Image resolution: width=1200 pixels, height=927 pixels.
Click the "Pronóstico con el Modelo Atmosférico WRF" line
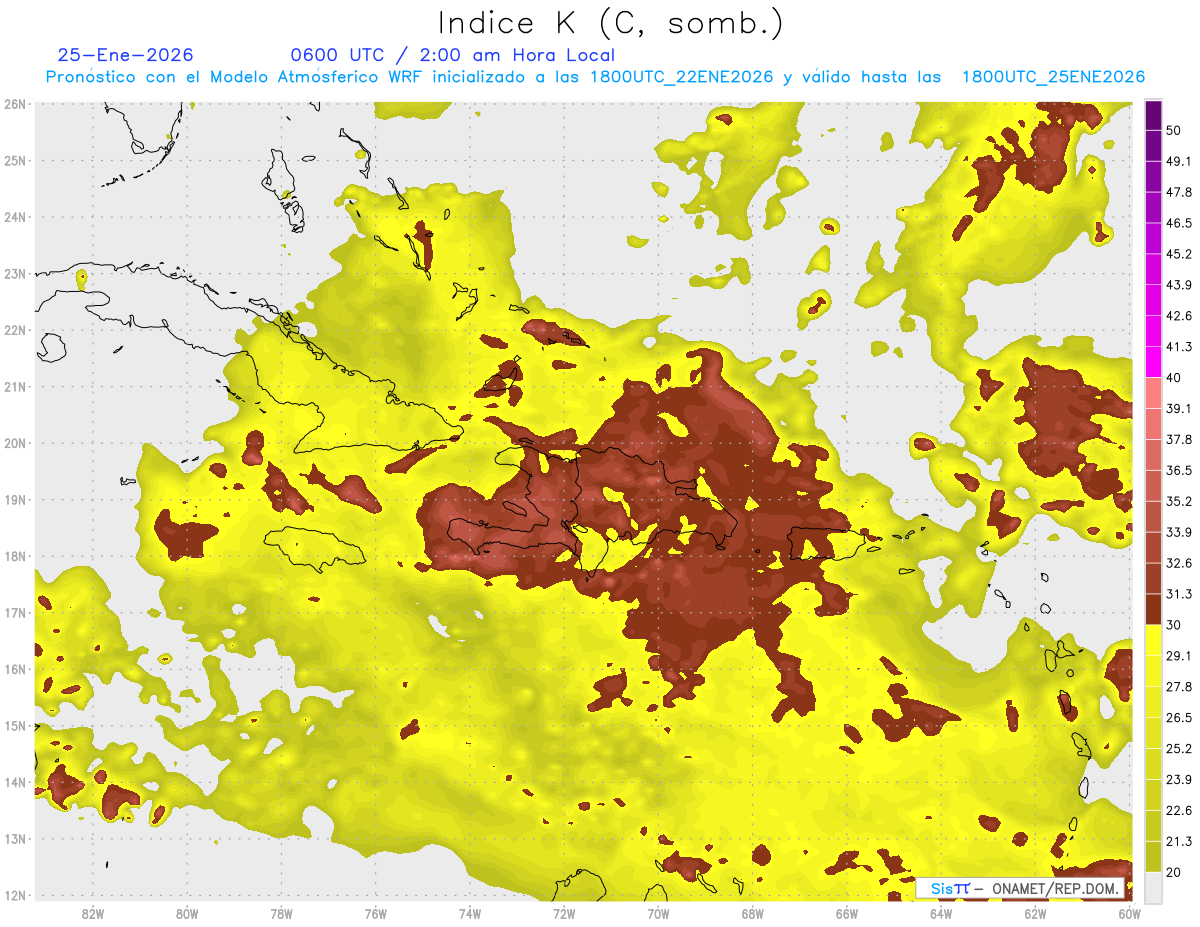[595, 76]
